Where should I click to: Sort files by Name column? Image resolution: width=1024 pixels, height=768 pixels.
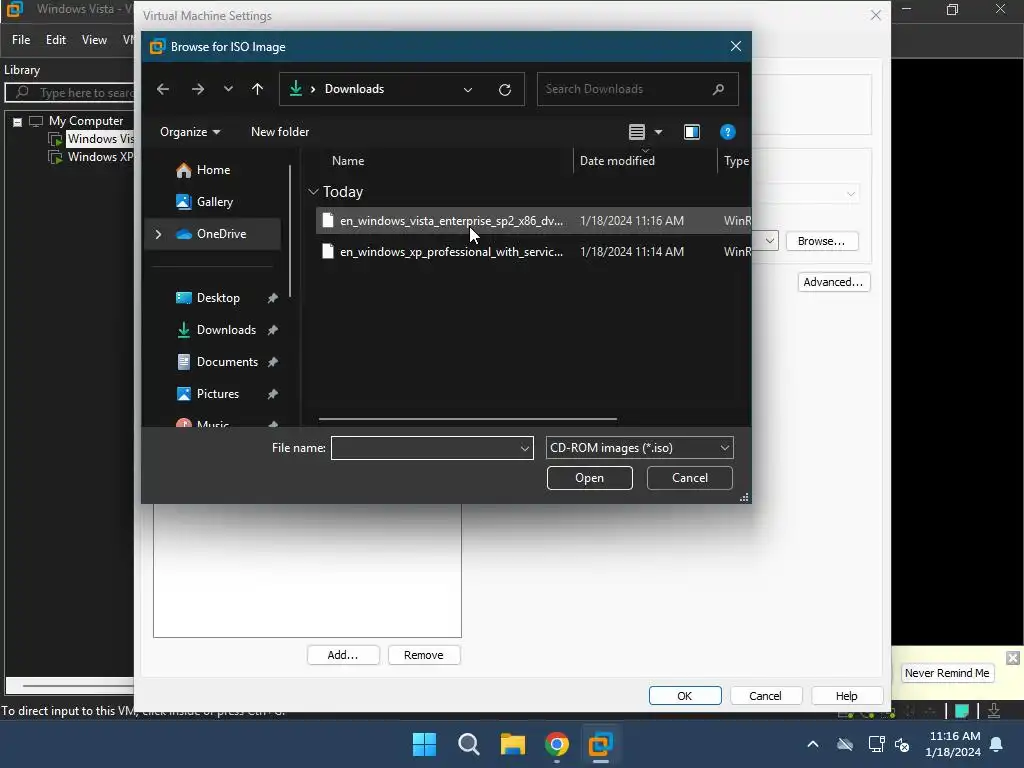(x=348, y=161)
